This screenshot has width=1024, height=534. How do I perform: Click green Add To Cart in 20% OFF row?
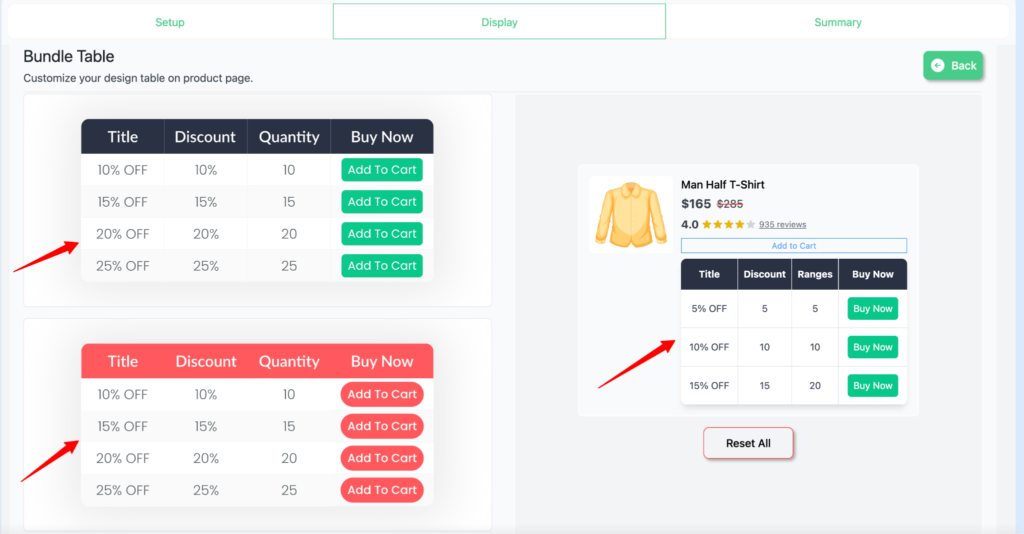pyautogui.click(x=382, y=234)
